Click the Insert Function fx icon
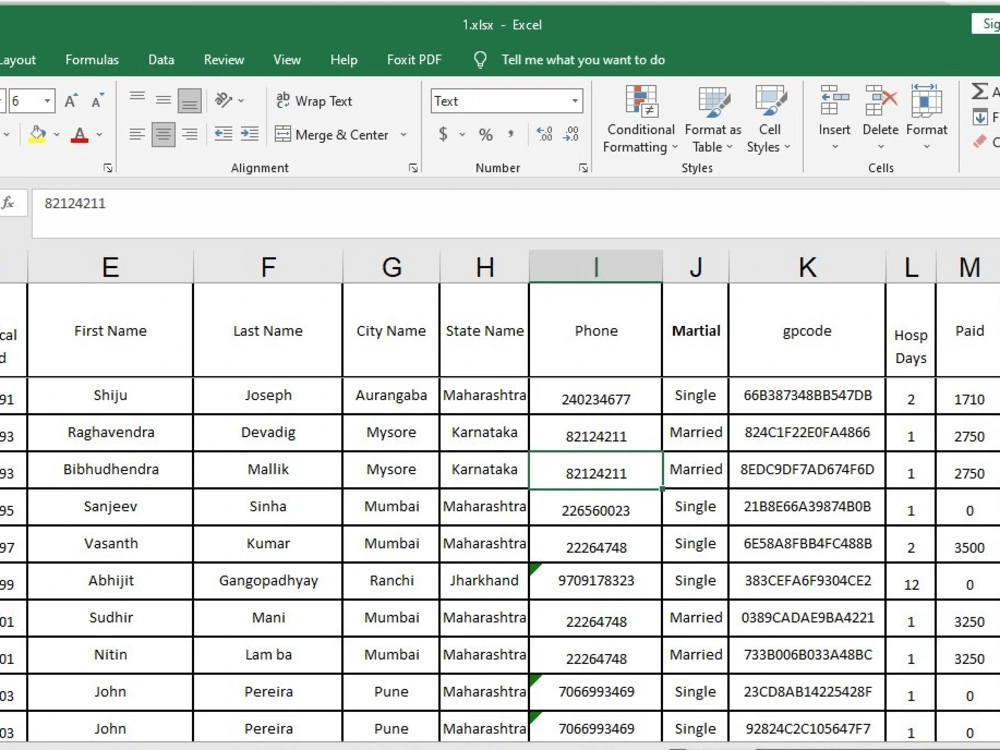Viewport: 1000px width, 750px height. [x=8, y=203]
